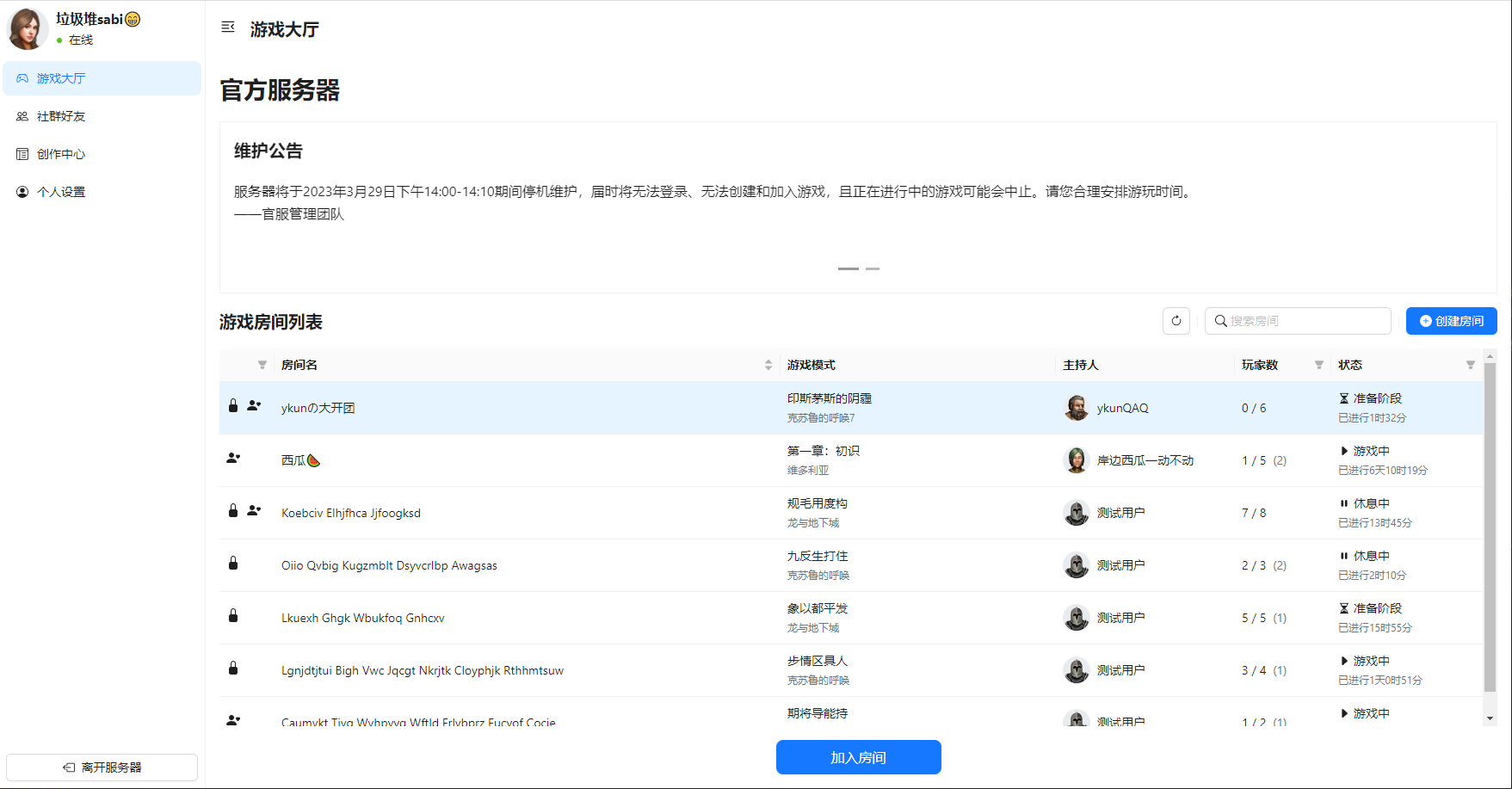Open the 状态 column filter

pyautogui.click(x=1470, y=365)
